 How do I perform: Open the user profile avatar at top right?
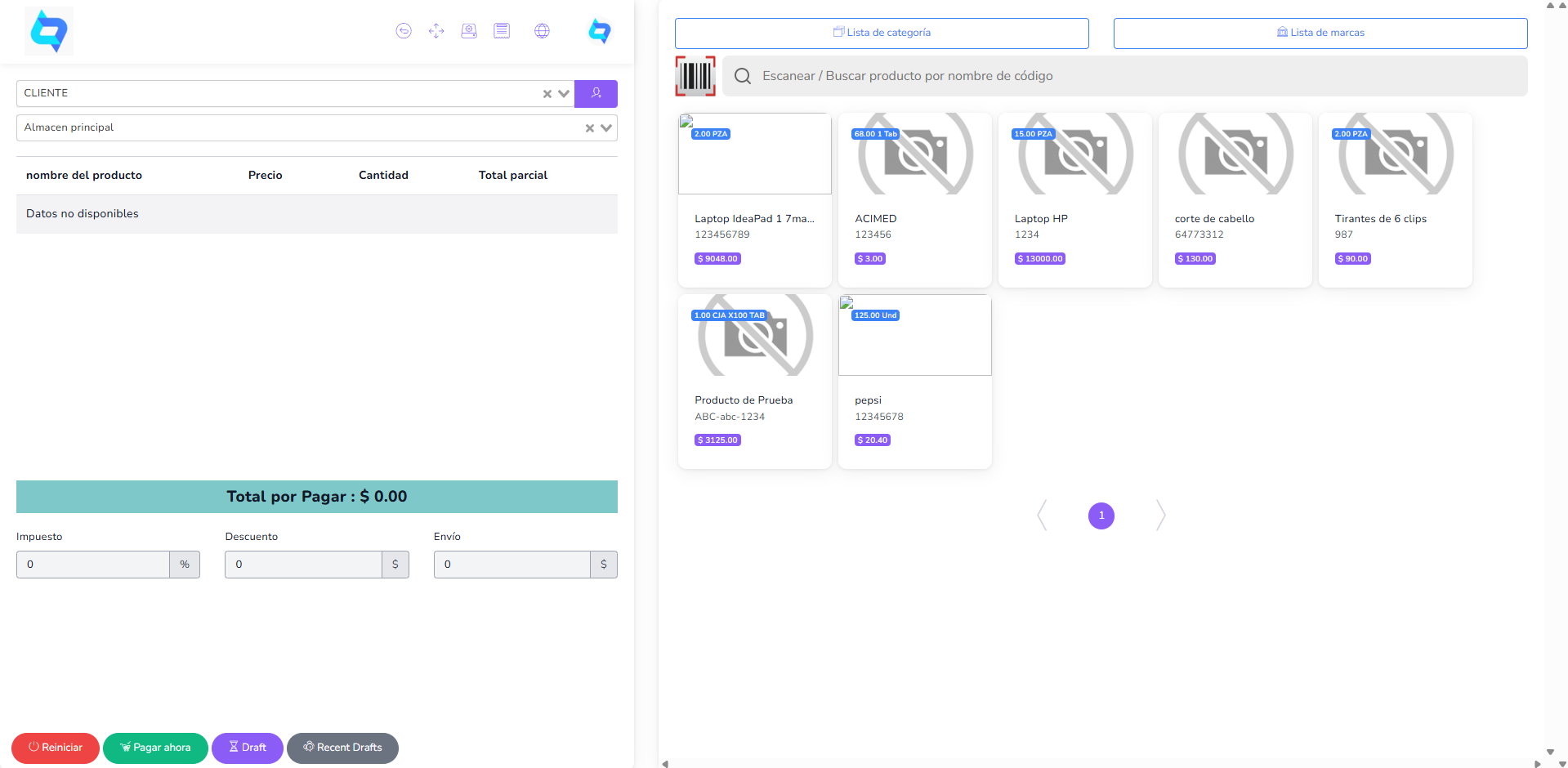coord(600,31)
